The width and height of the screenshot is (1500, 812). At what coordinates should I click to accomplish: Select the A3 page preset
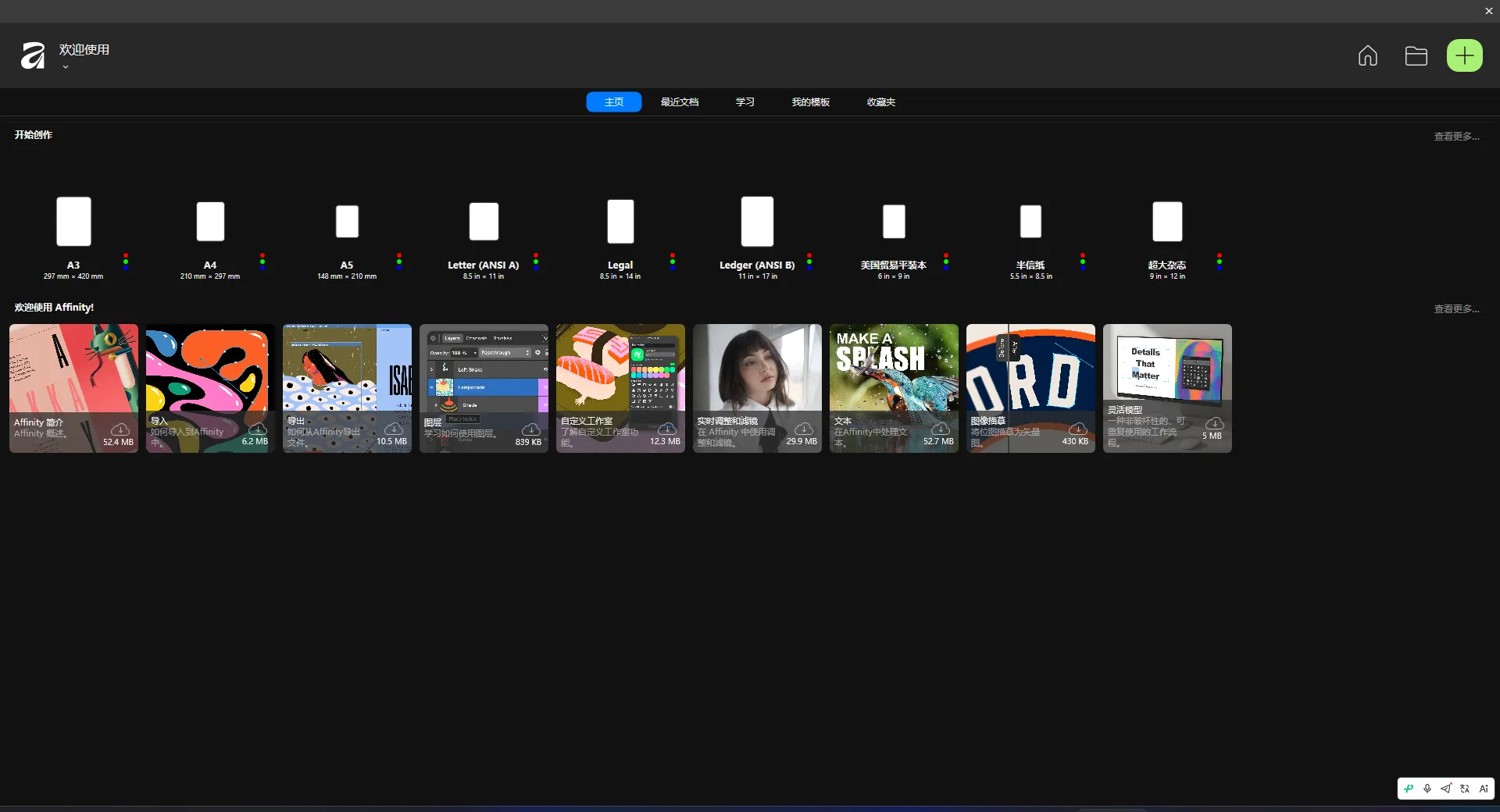(x=73, y=222)
